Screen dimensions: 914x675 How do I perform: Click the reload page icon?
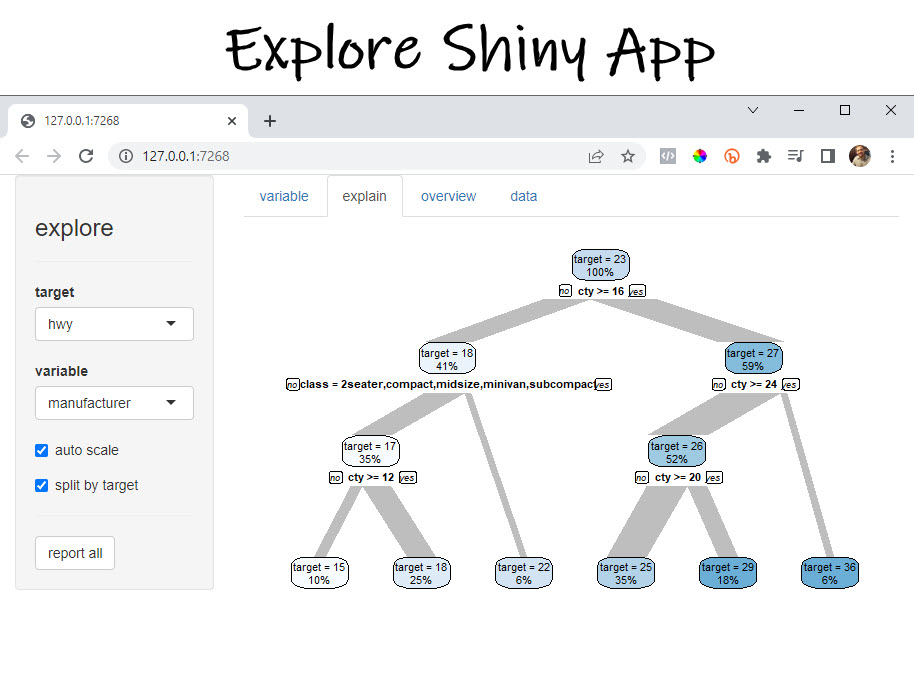[86, 156]
